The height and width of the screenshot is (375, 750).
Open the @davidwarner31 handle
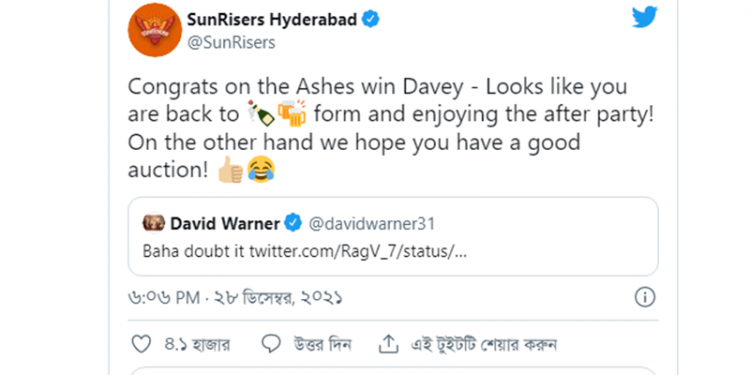coord(372,223)
